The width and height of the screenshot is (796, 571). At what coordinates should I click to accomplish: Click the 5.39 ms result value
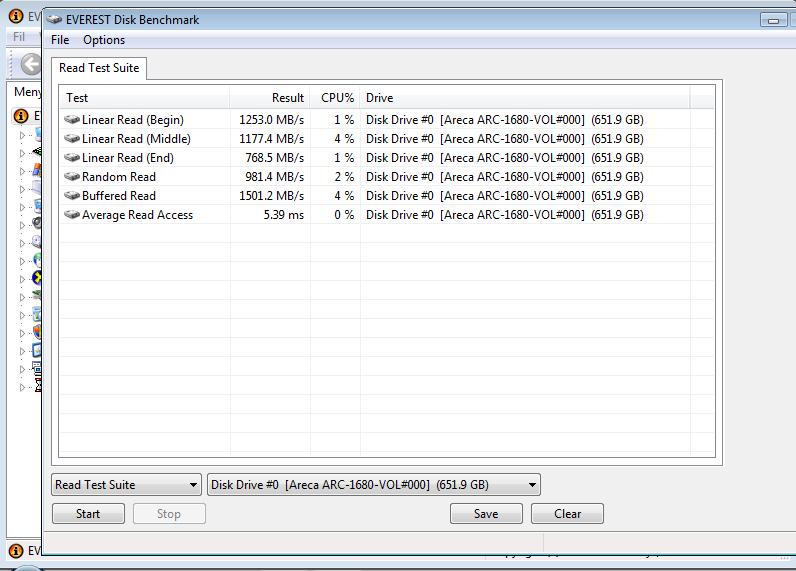click(x=284, y=215)
